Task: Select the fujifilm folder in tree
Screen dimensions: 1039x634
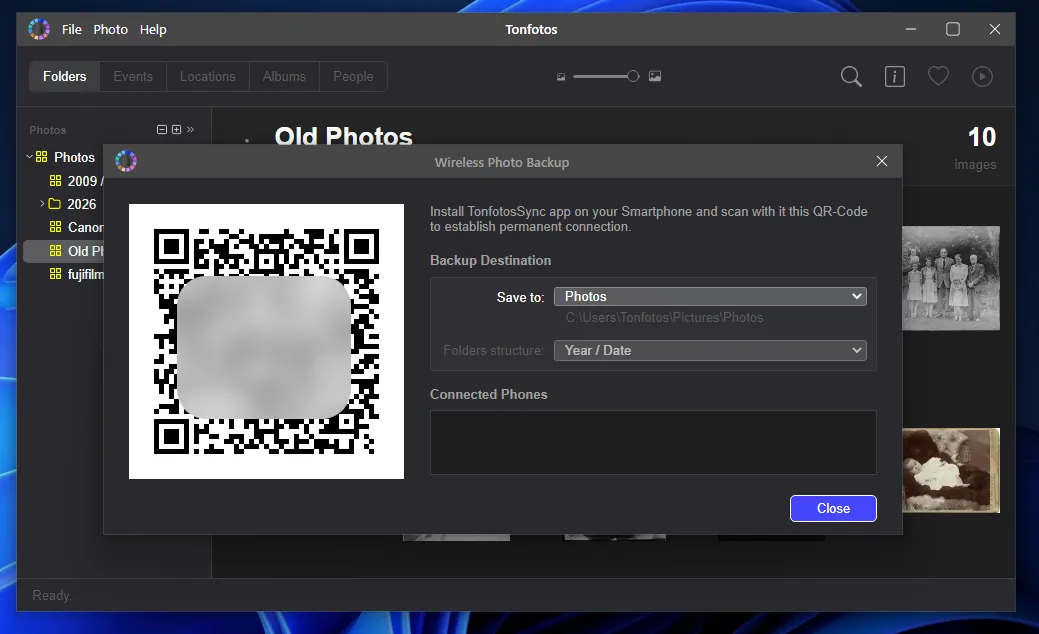Action: click(x=85, y=274)
